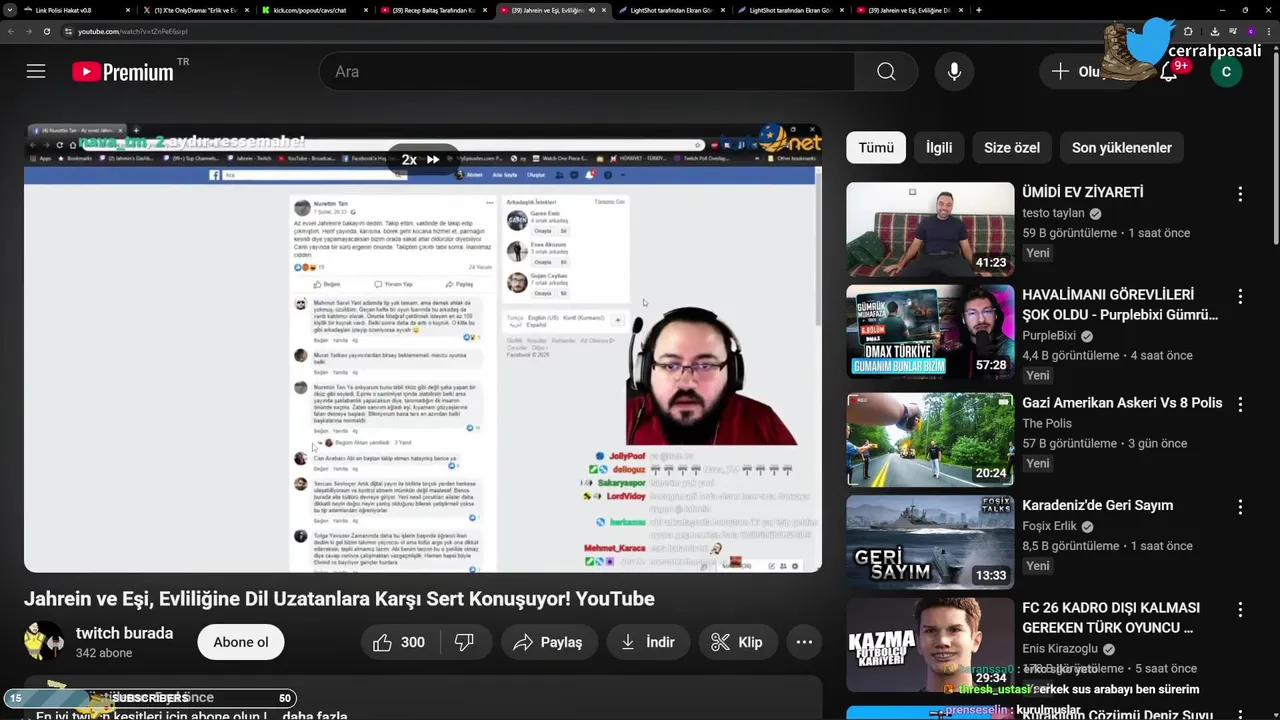Open browser extensions puzzle icon

tap(1188, 31)
